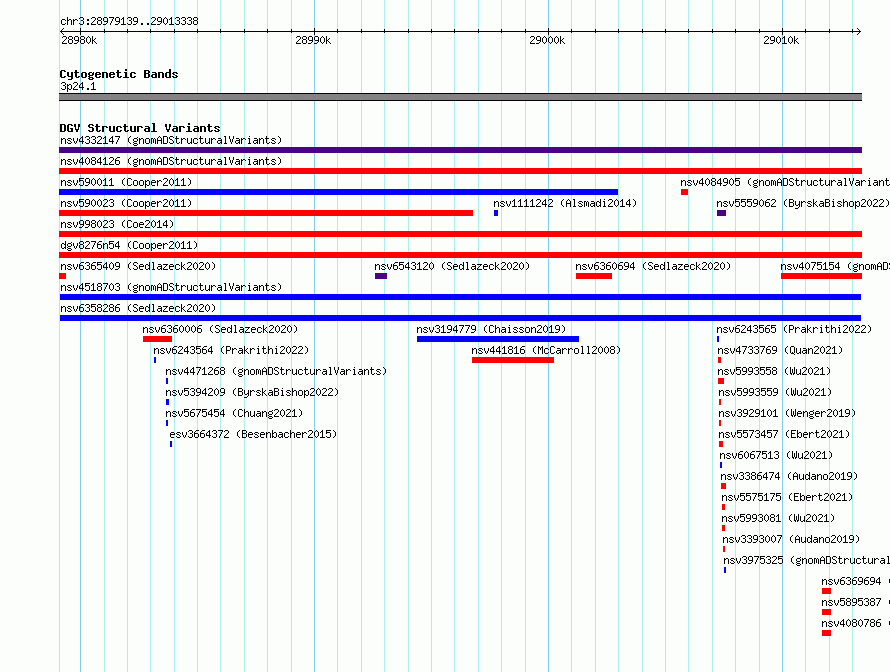Screen dimensions: 890x672
Task: Click the red bar under nsv6360694
Action: 594,276
